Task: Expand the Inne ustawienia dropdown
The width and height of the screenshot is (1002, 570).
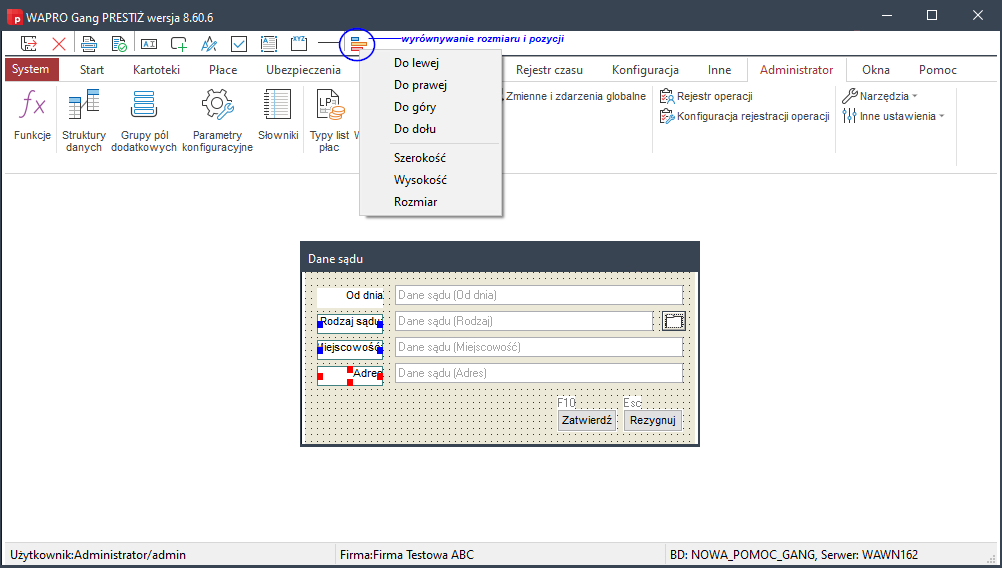Action: click(893, 116)
